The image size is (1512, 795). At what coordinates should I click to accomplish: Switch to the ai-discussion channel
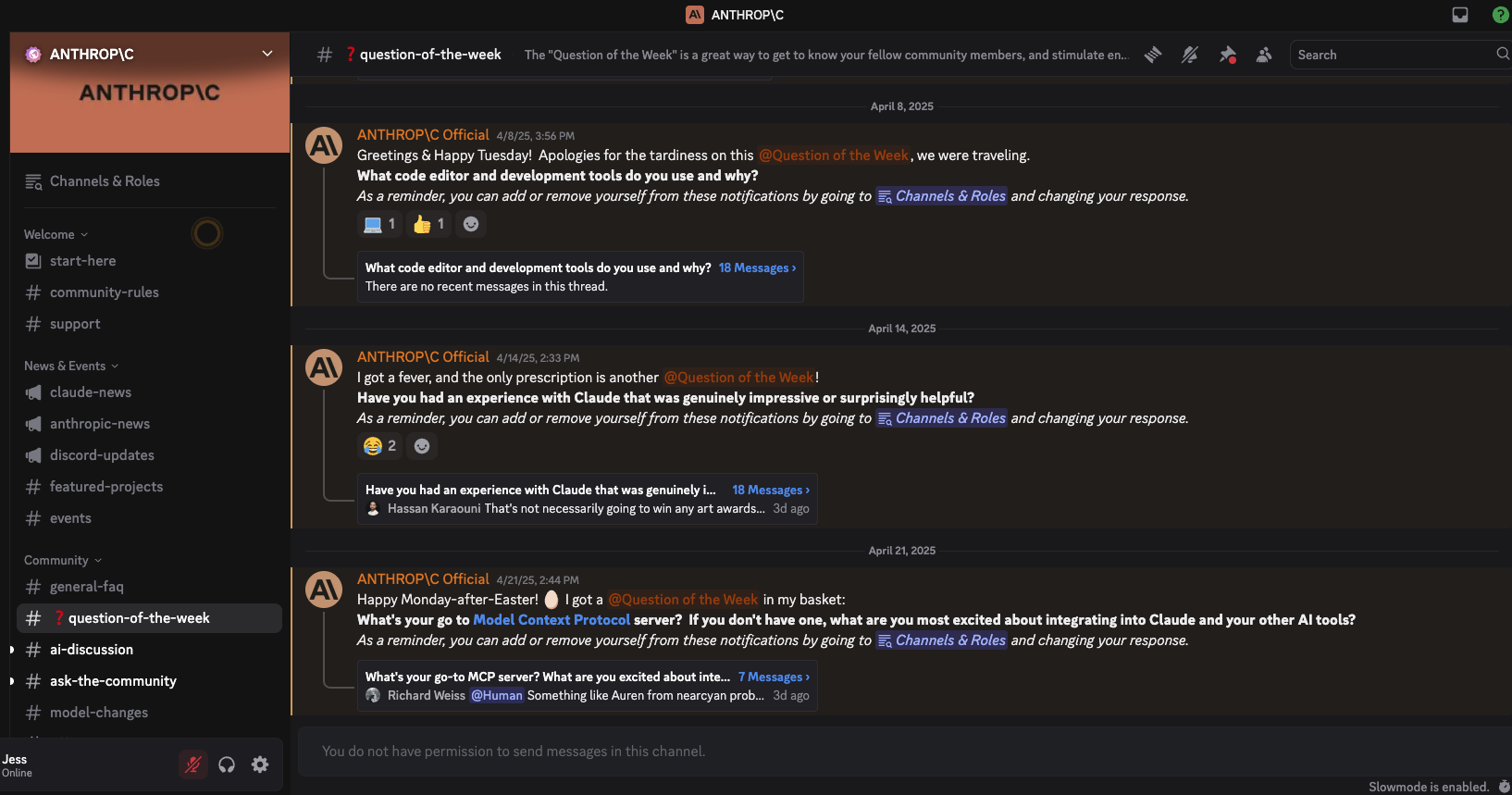(92, 649)
